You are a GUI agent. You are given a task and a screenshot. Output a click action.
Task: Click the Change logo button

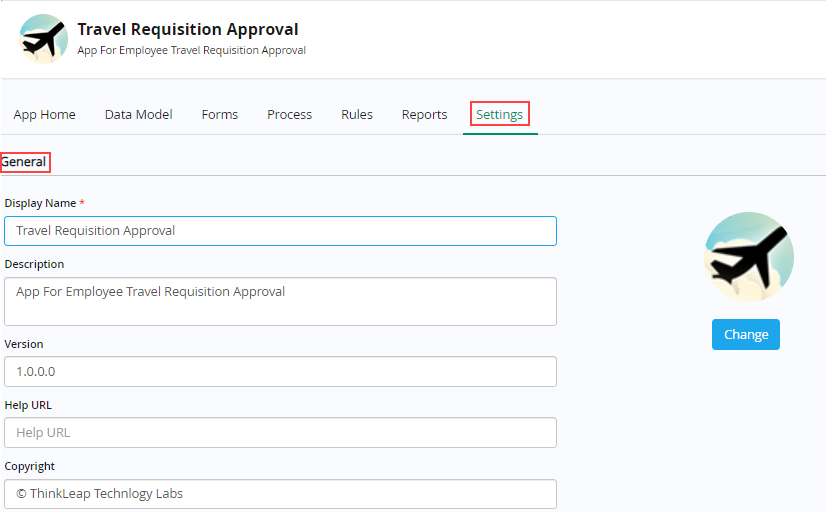click(x=745, y=334)
